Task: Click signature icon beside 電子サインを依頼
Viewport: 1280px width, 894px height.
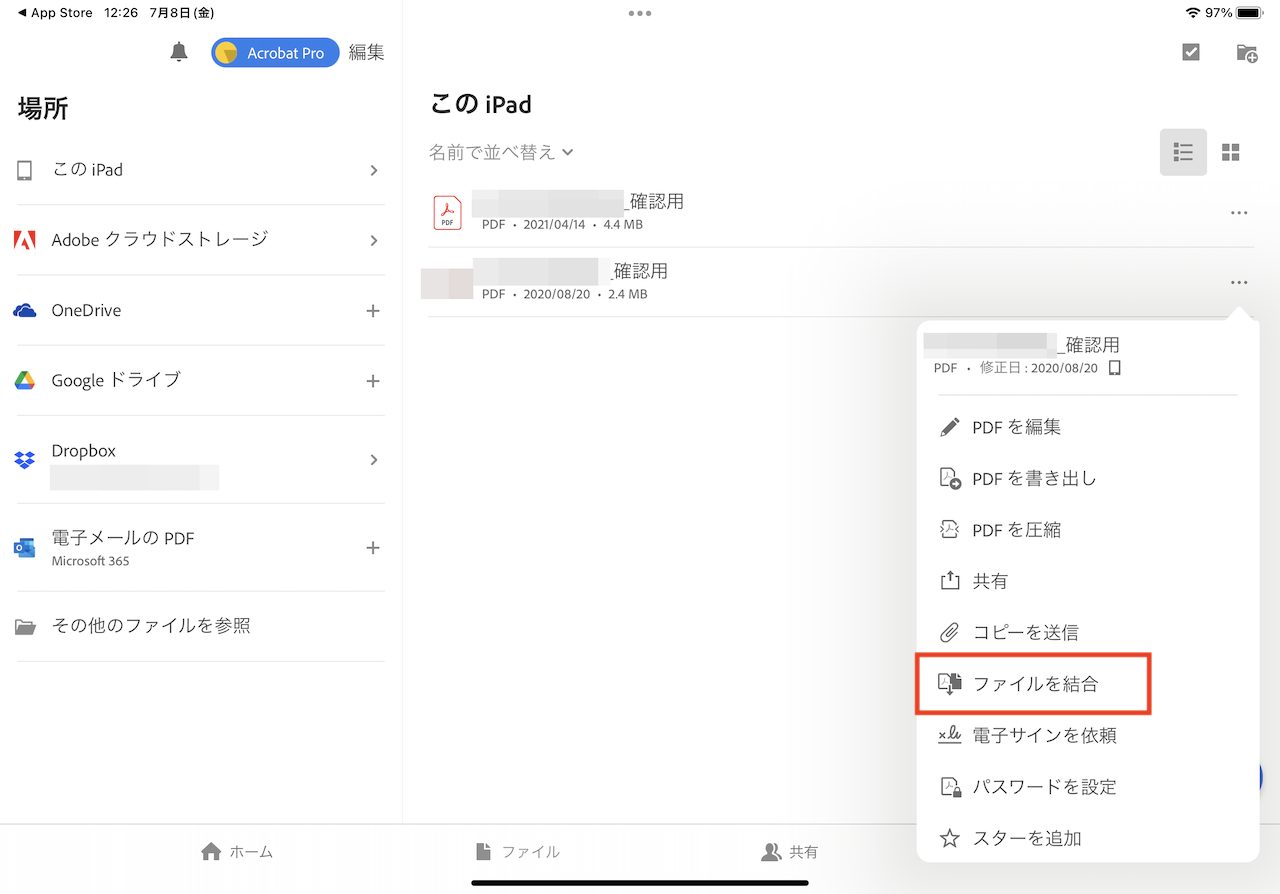Action: pyautogui.click(x=950, y=736)
